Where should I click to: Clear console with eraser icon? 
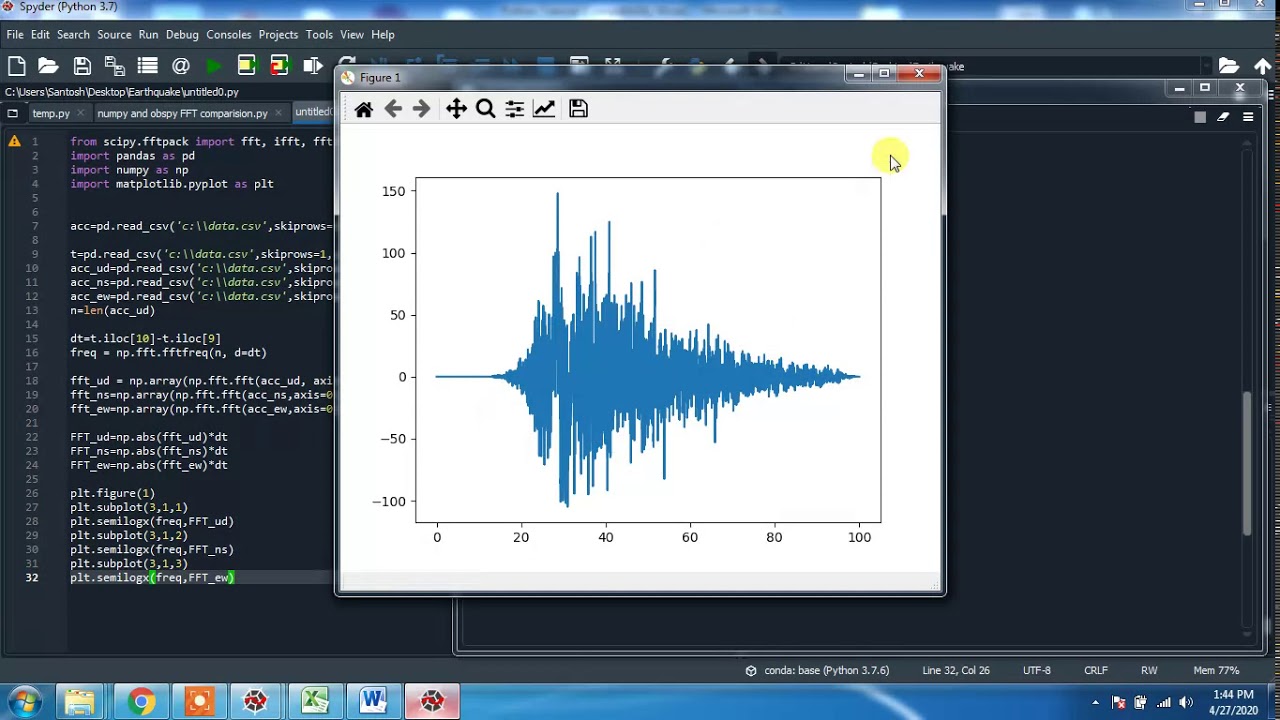(x=1223, y=117)
